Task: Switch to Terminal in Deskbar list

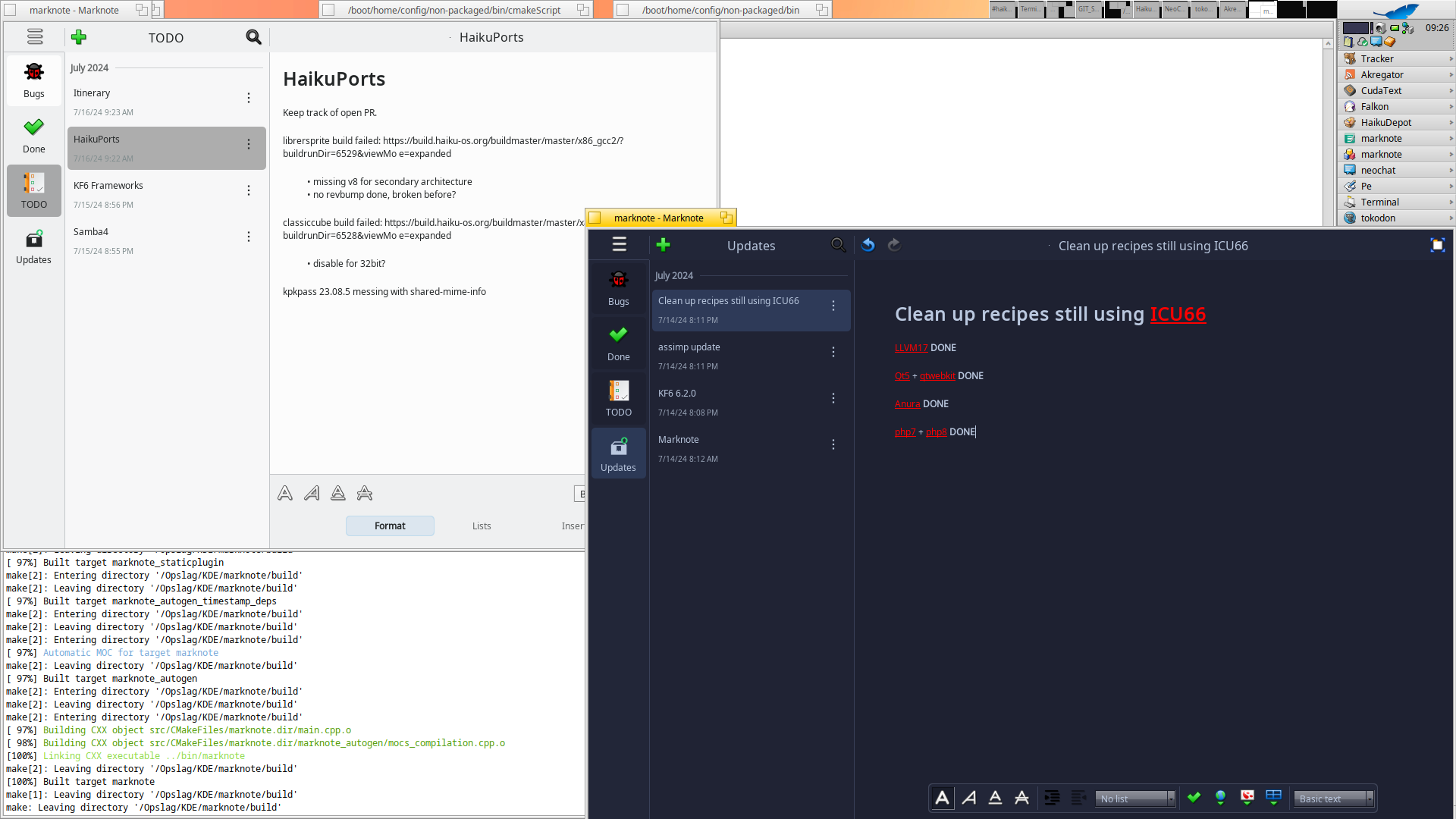Action: [x=1396, y=202]
